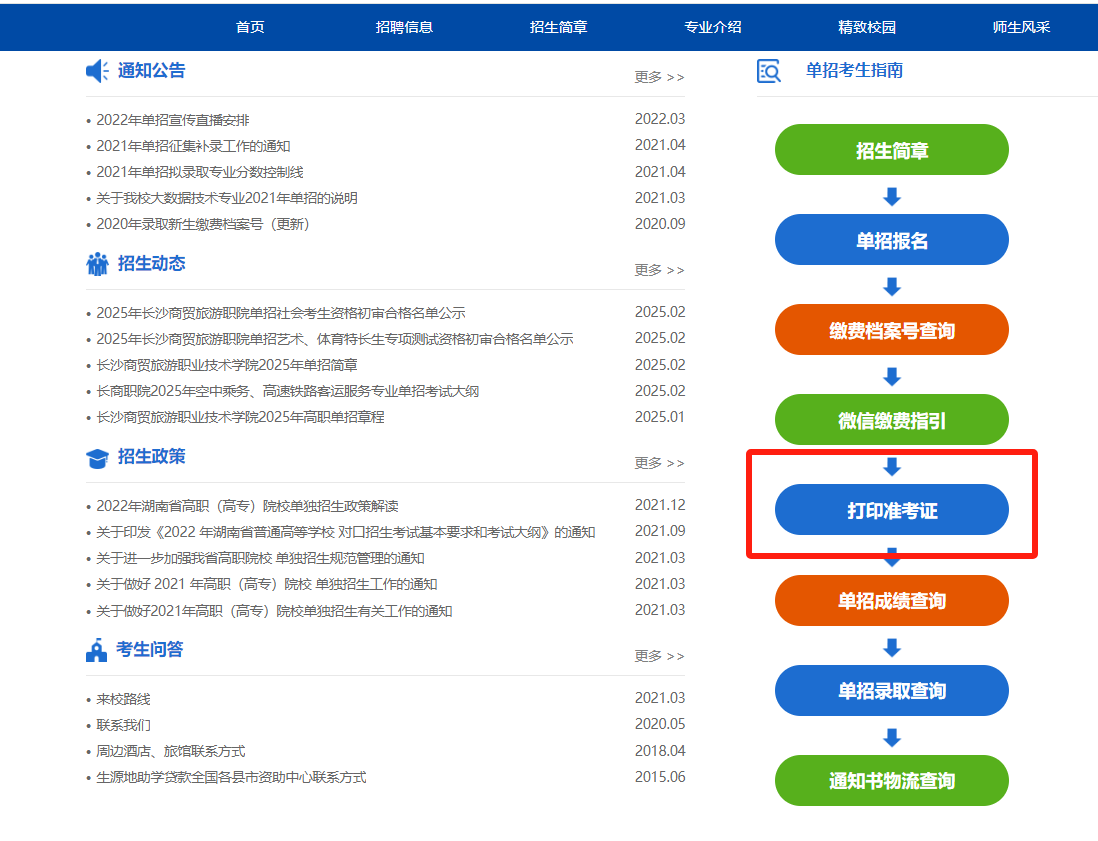Open 关于进一步加强我省高职院校单独招生规范管理的通知
Image resolution: width=1098 pixels, height=841 pixels.
click(260, 558)
